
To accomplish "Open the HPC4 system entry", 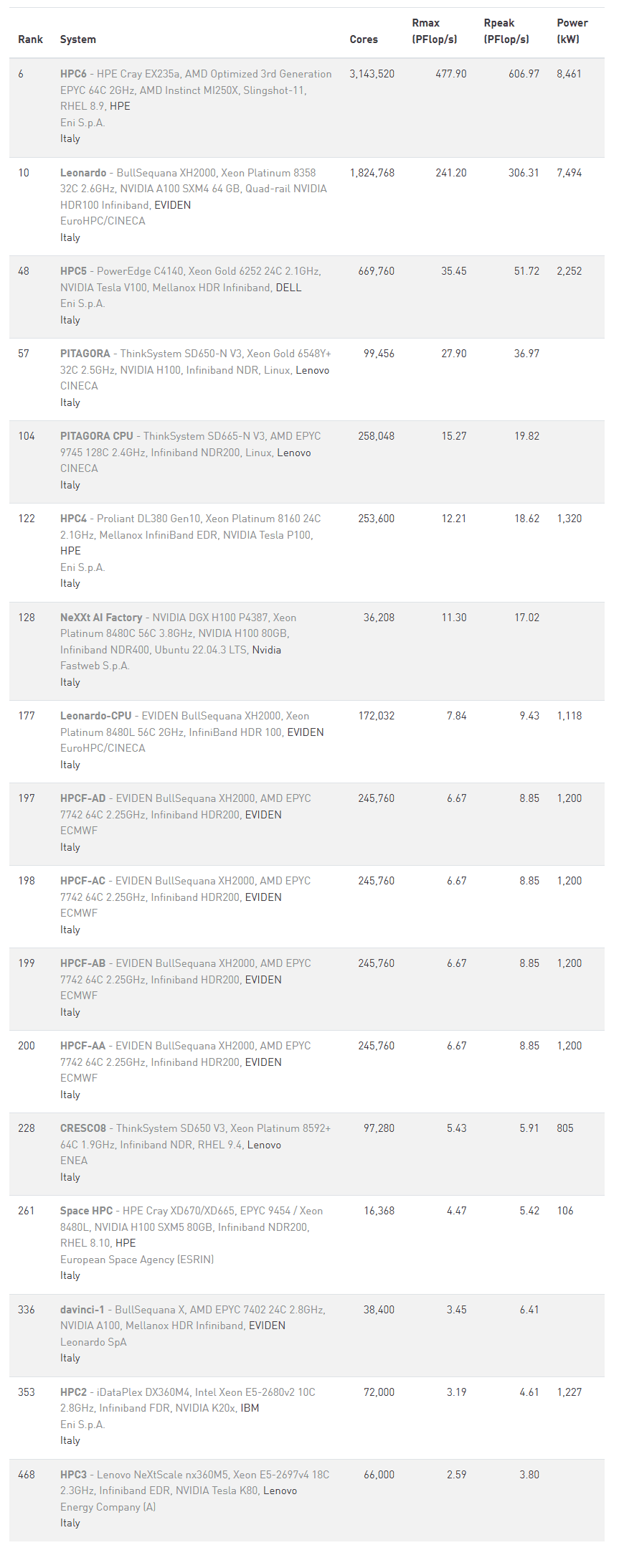I will pos(73,519).
